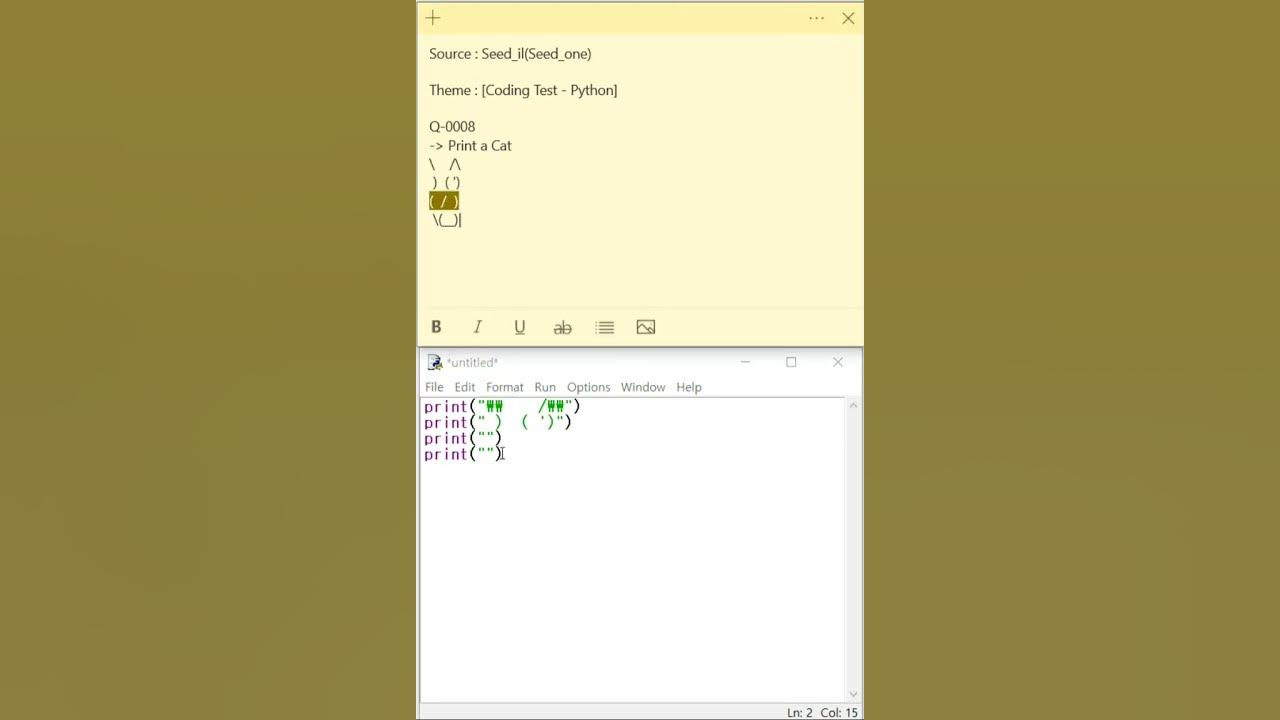This screenshot has width=1280, height=720.
Task: Click the ") (')" cat face line in note
Action: pyautogui.click(x=446, y=183)
